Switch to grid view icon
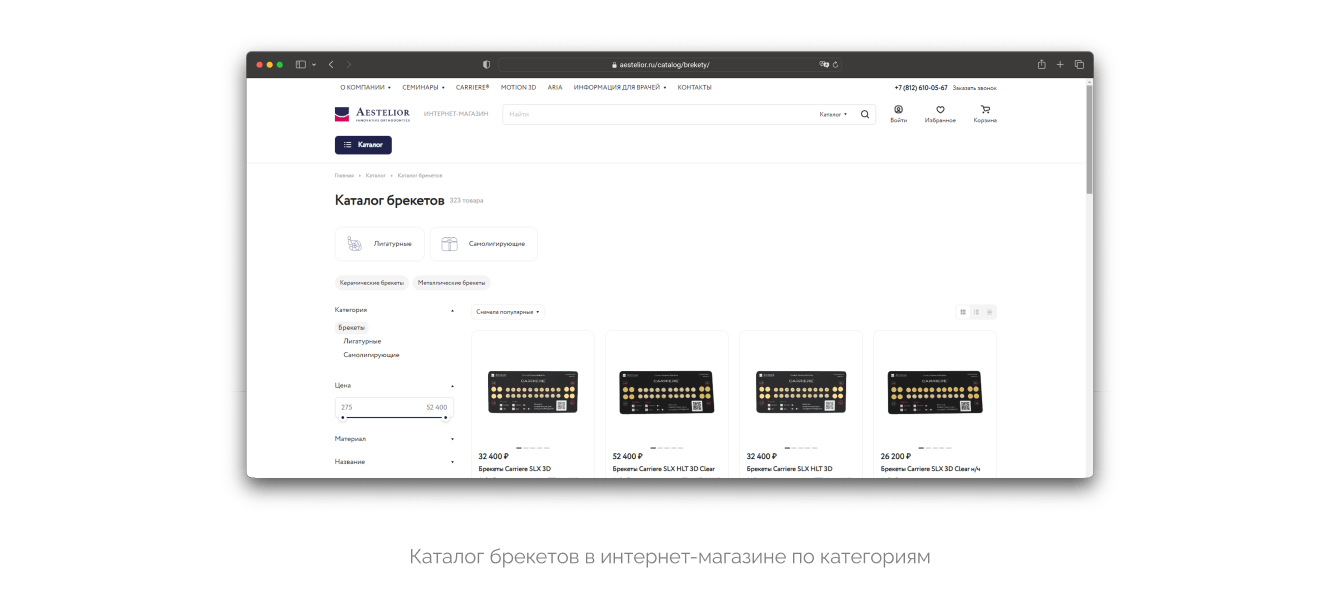 tap(963, 312)
